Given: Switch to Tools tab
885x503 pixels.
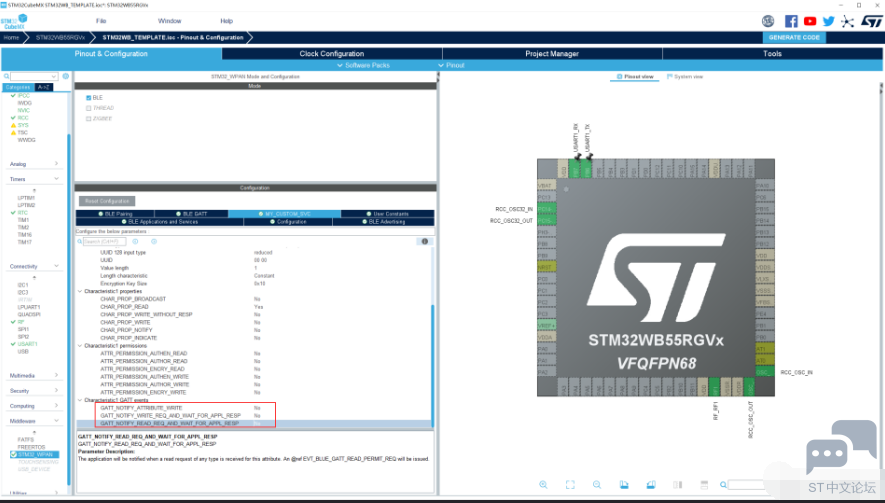Looking at the screenshot, I should (x=772, y=54).
